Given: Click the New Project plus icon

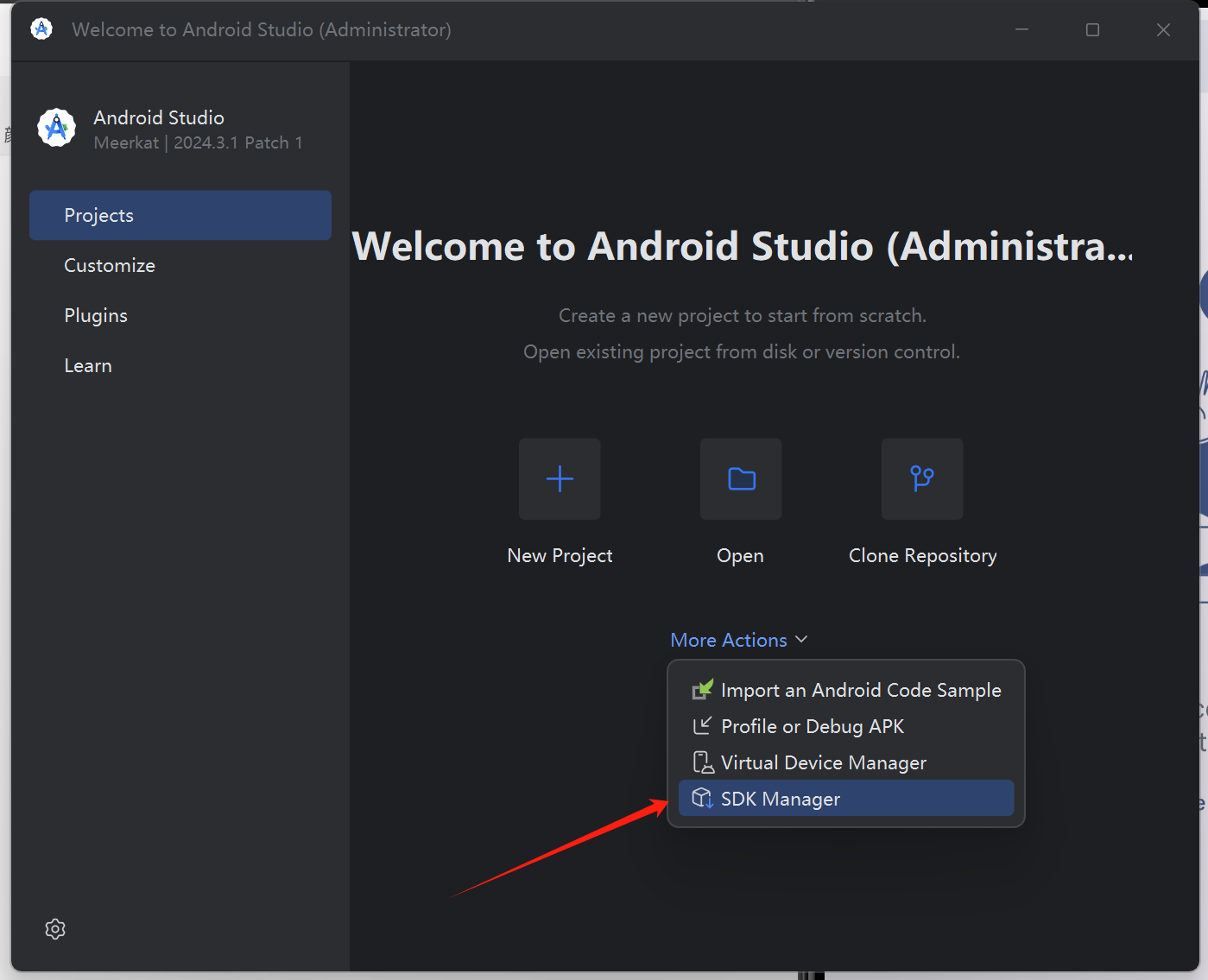Looking at the screenshot, I should 560,479.
